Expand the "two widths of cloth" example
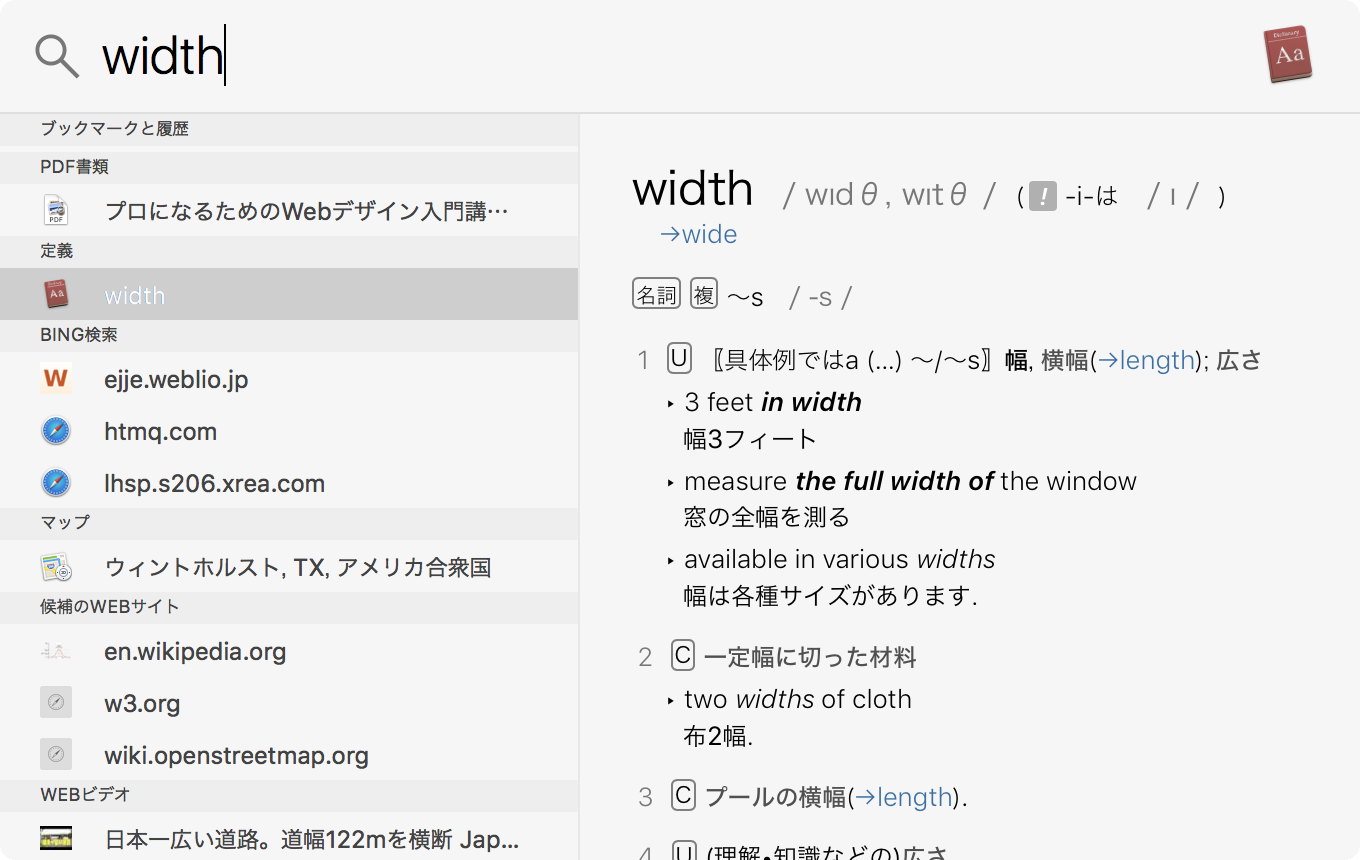This screenshot has height=860, width=1360. 671,700
